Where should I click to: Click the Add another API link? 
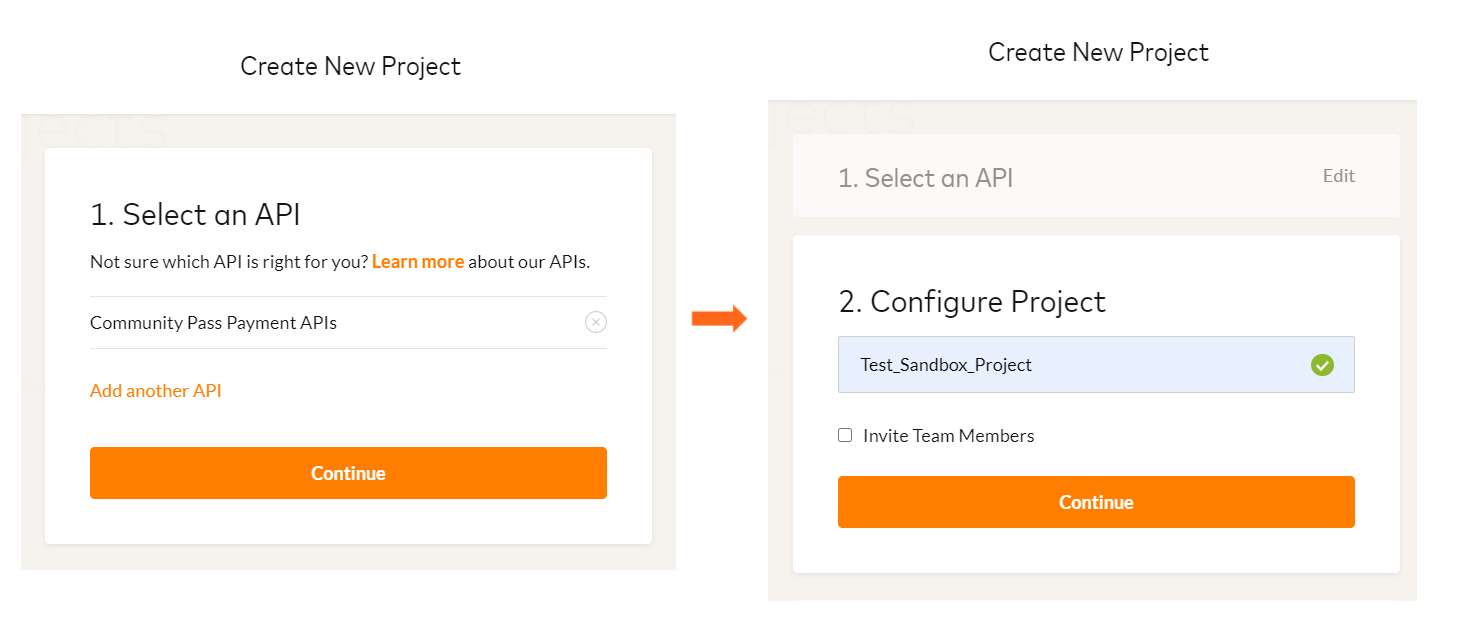(156, 391)
